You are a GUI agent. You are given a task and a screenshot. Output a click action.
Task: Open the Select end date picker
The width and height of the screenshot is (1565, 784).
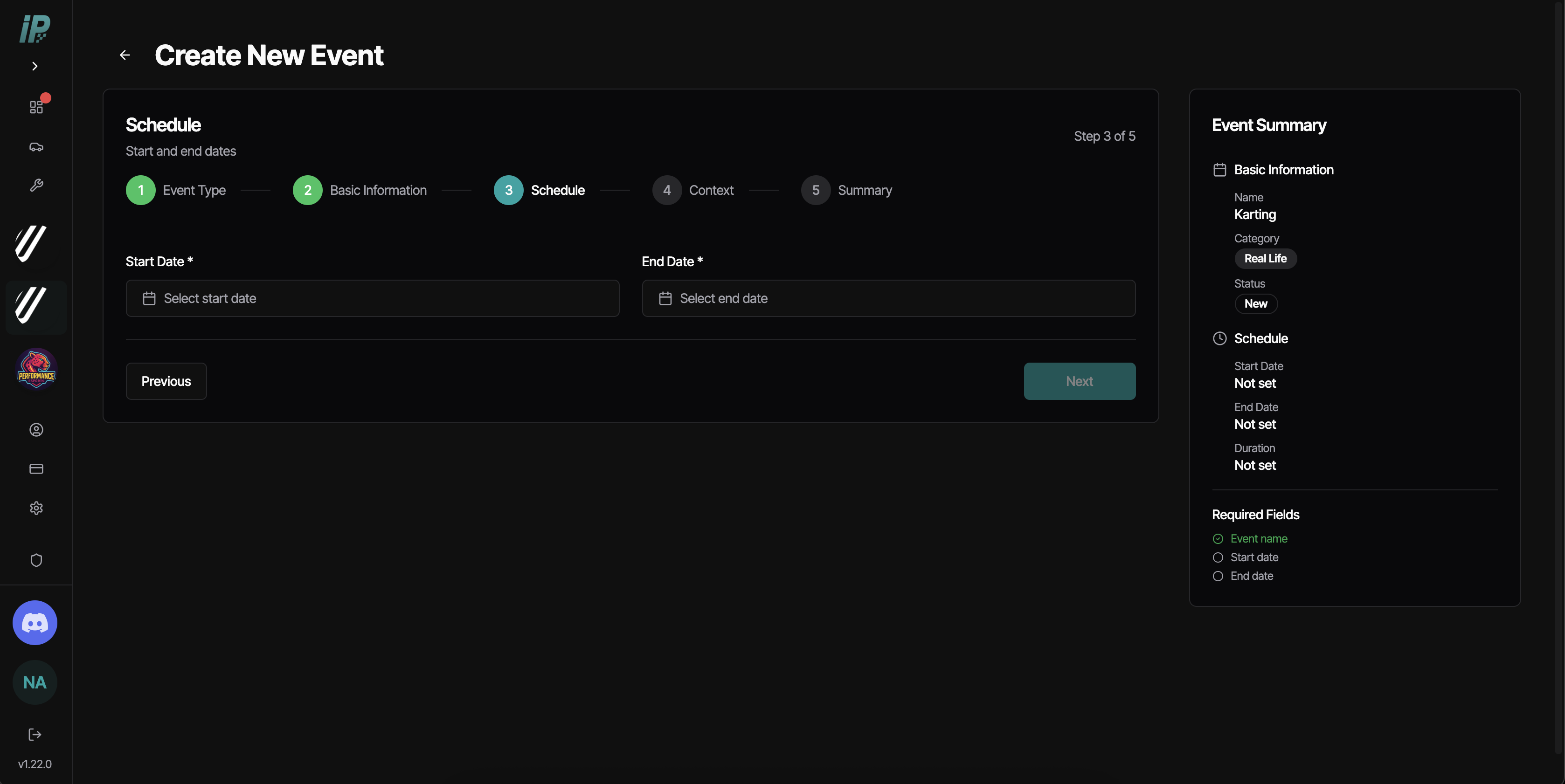[888, 298]
